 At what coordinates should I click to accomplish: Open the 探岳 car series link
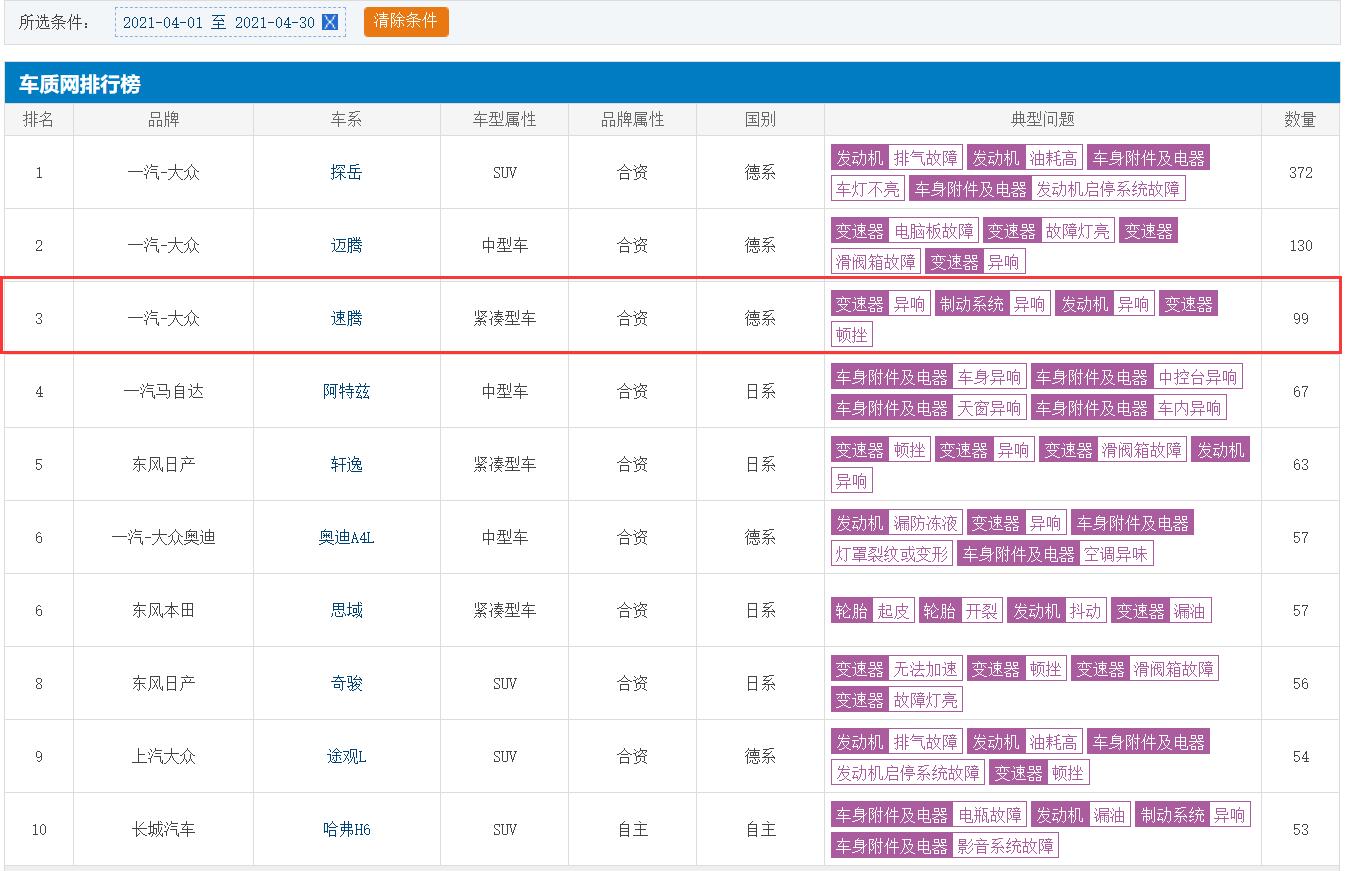pyautogui.click(x=346, y=173)
